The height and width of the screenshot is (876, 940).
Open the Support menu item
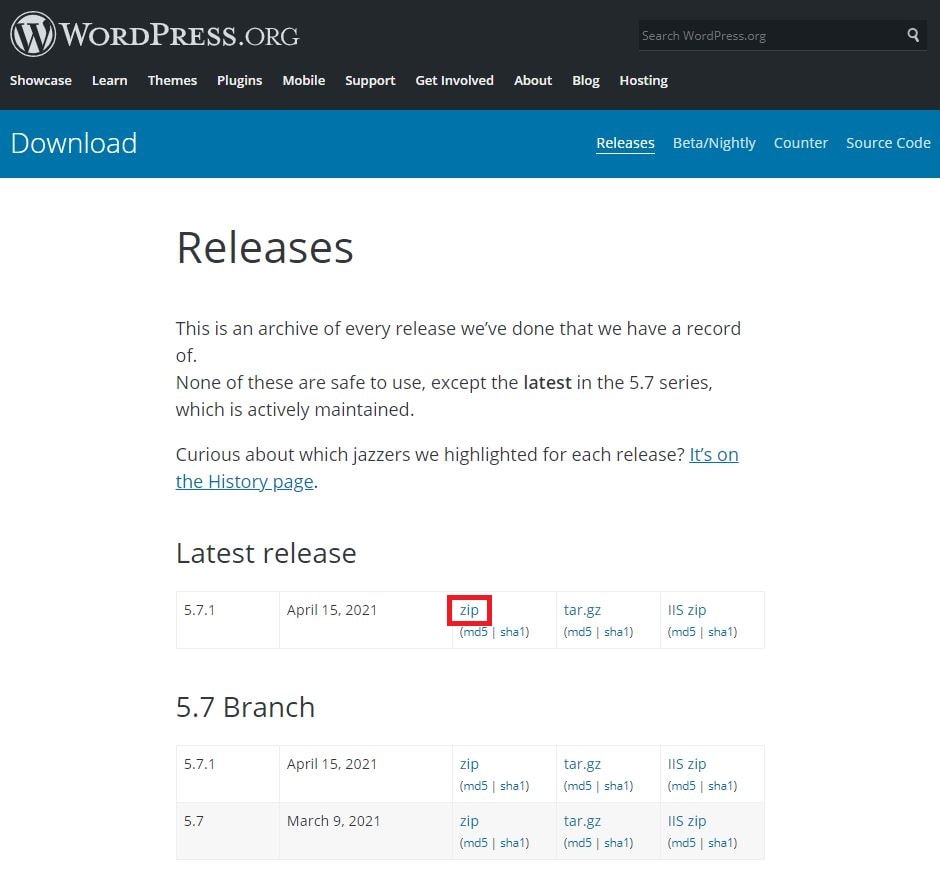370,80
